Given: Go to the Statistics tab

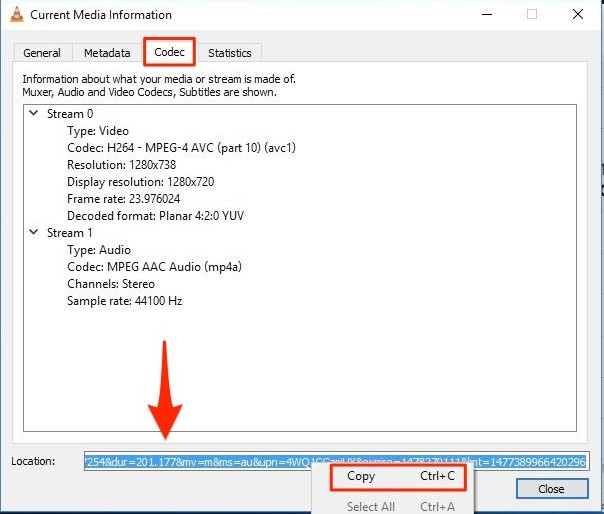Looking at the screenshot, I should [230, 53].
